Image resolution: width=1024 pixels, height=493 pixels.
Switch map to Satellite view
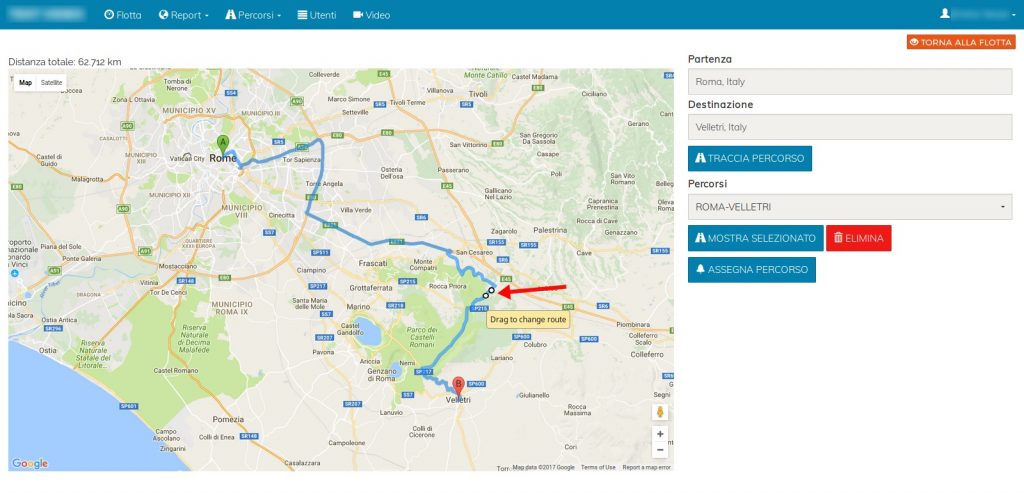(x=52, y=82)
